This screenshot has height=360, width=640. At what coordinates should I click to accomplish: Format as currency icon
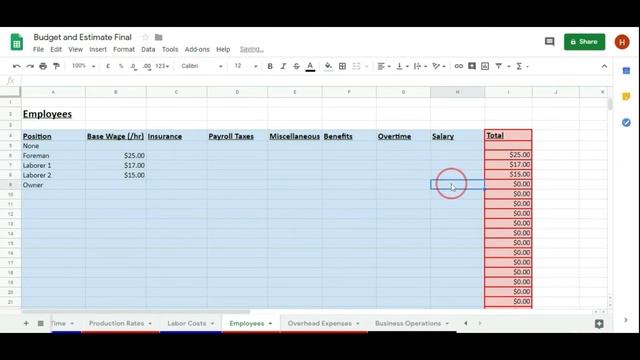(x=108, y=66)
